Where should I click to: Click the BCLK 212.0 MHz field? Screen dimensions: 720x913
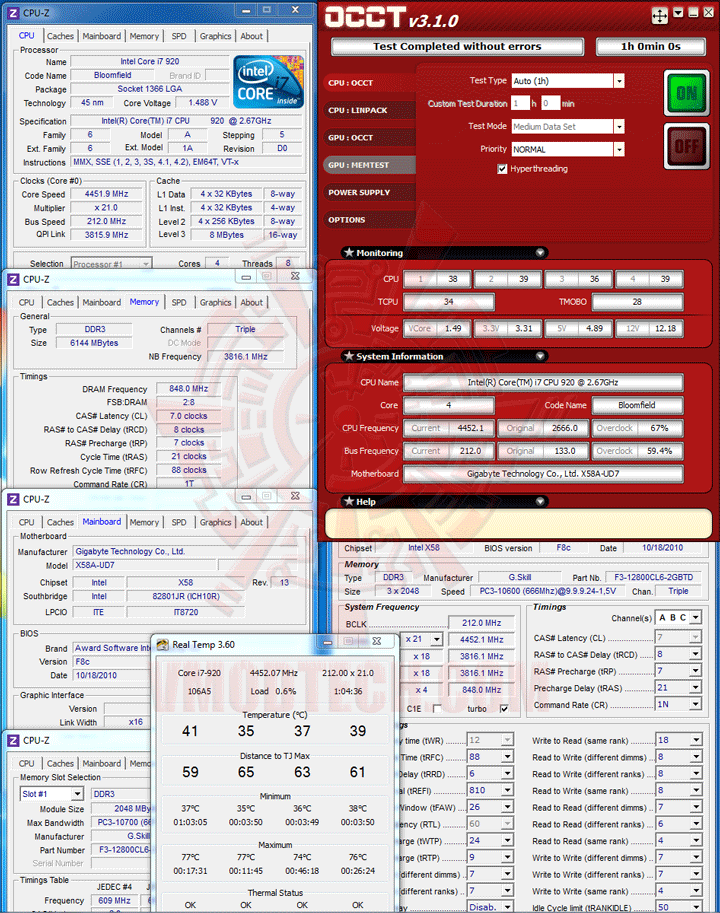(x=481, y=623)
